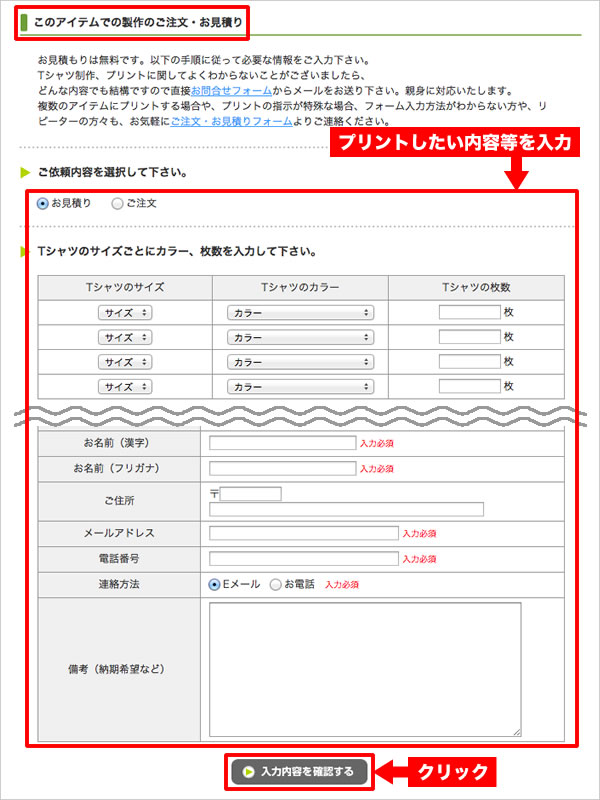Viewport: 600px width, 800px height.
Task: Click the first row Tシャツの枚数 quantity field
Action: click(x=469, y=312)
